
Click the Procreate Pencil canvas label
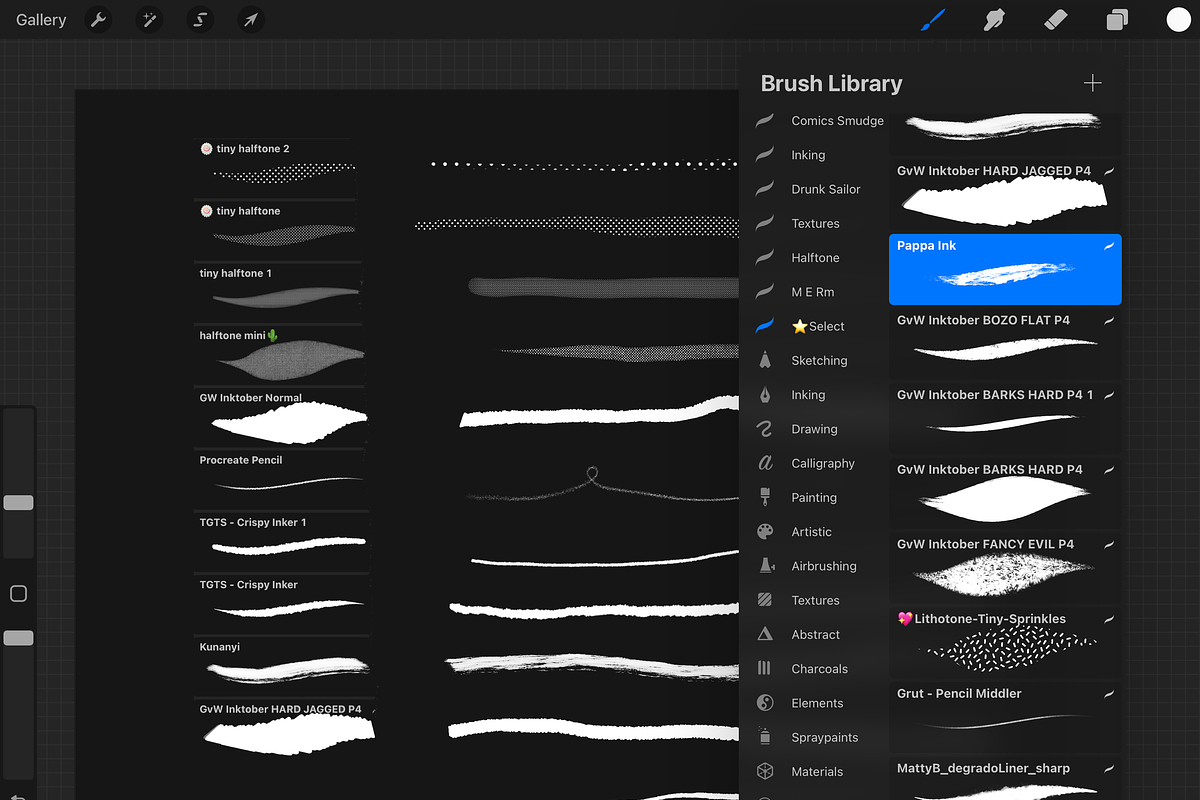(241, 460)
